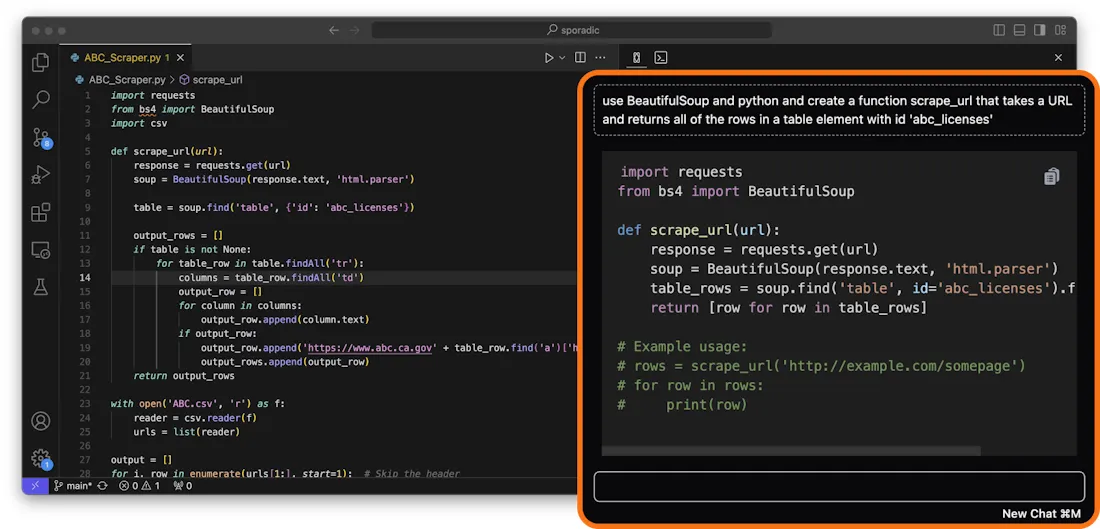Run Python file with play icon
Viewport: 1100px width, 529px height.
[549, 58]
